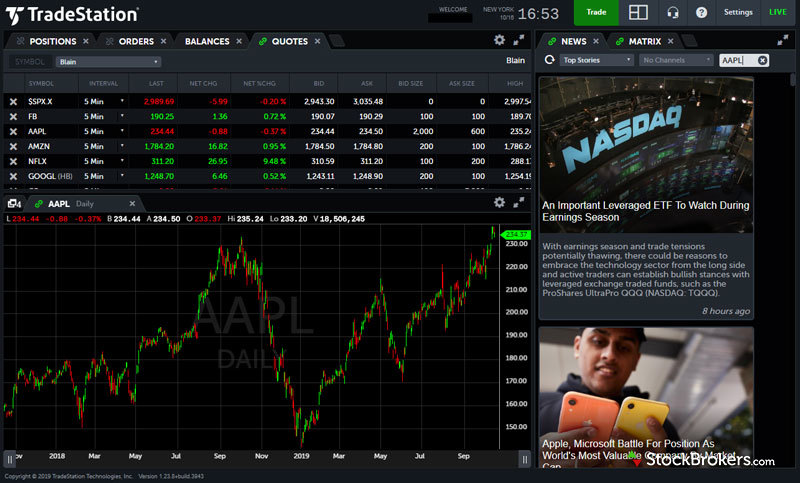Change interval dropdown for $SPX.X
This screenshot has width=800, height=483.
[122, 101]
